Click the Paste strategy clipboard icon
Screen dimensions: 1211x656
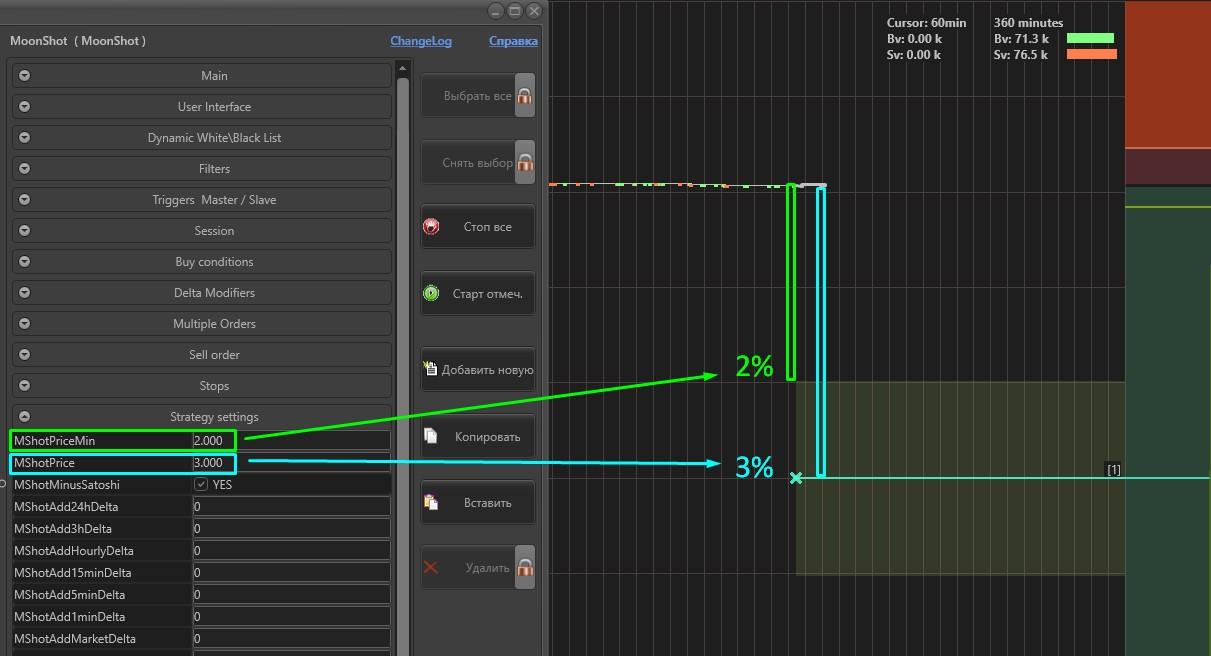[431, 502]
